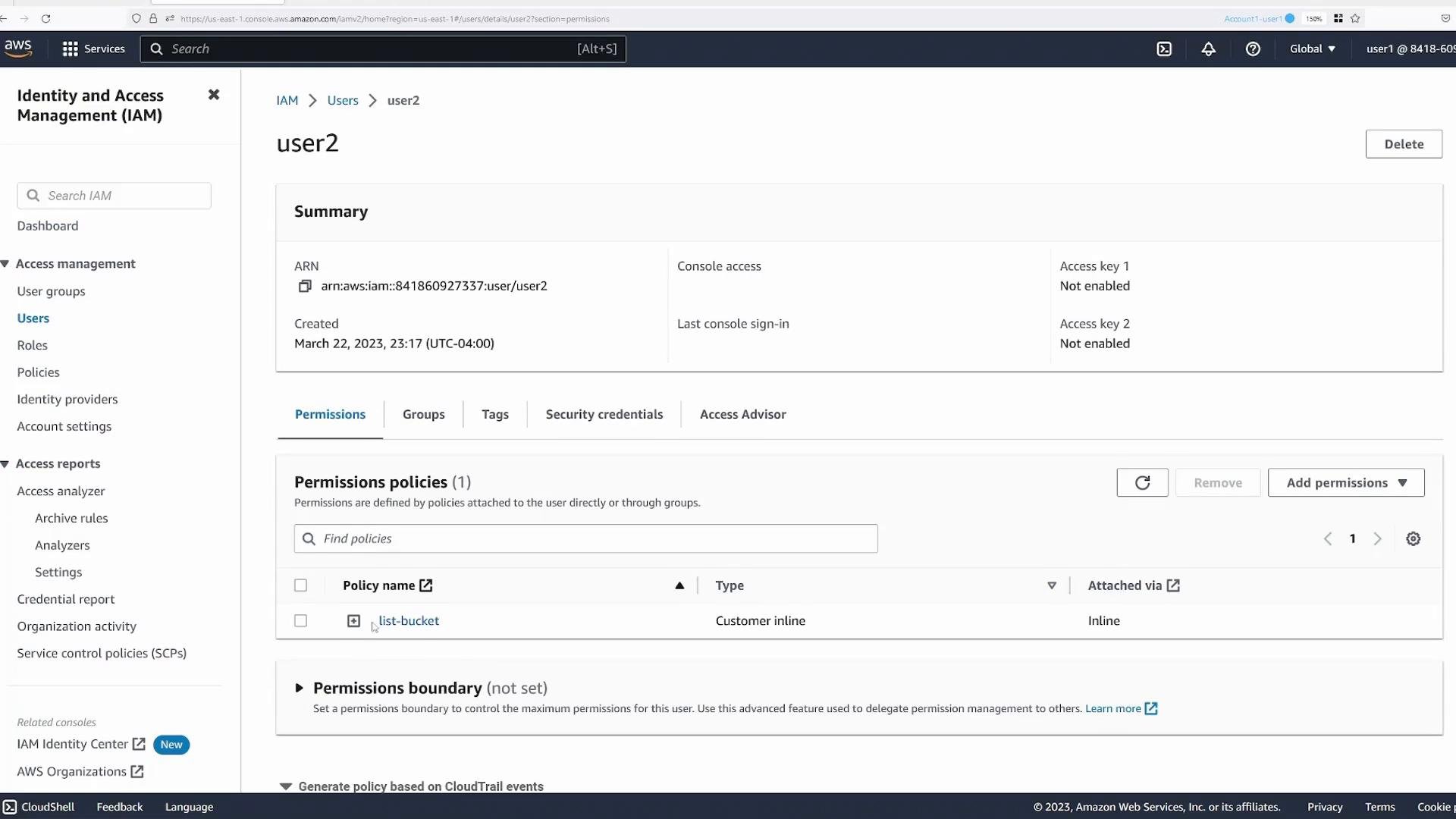This screenshot has width=1456, height=819.
Task: Open the table preferences gear
Action: [x=1413, y=538]
